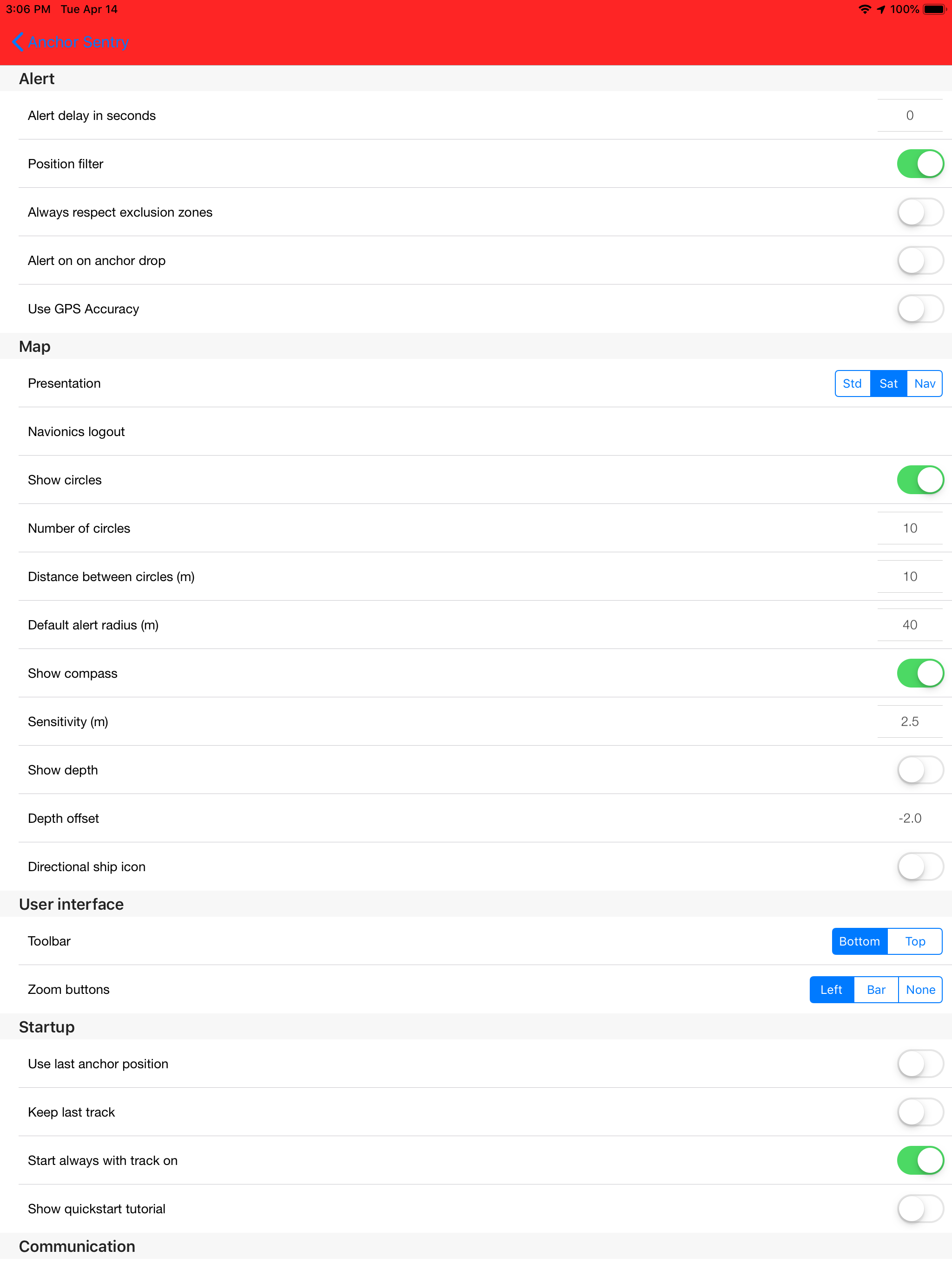This screenshot has height=1270, width=952.
Task: Edit the Default alert radius value
Action: pos(910,625)
